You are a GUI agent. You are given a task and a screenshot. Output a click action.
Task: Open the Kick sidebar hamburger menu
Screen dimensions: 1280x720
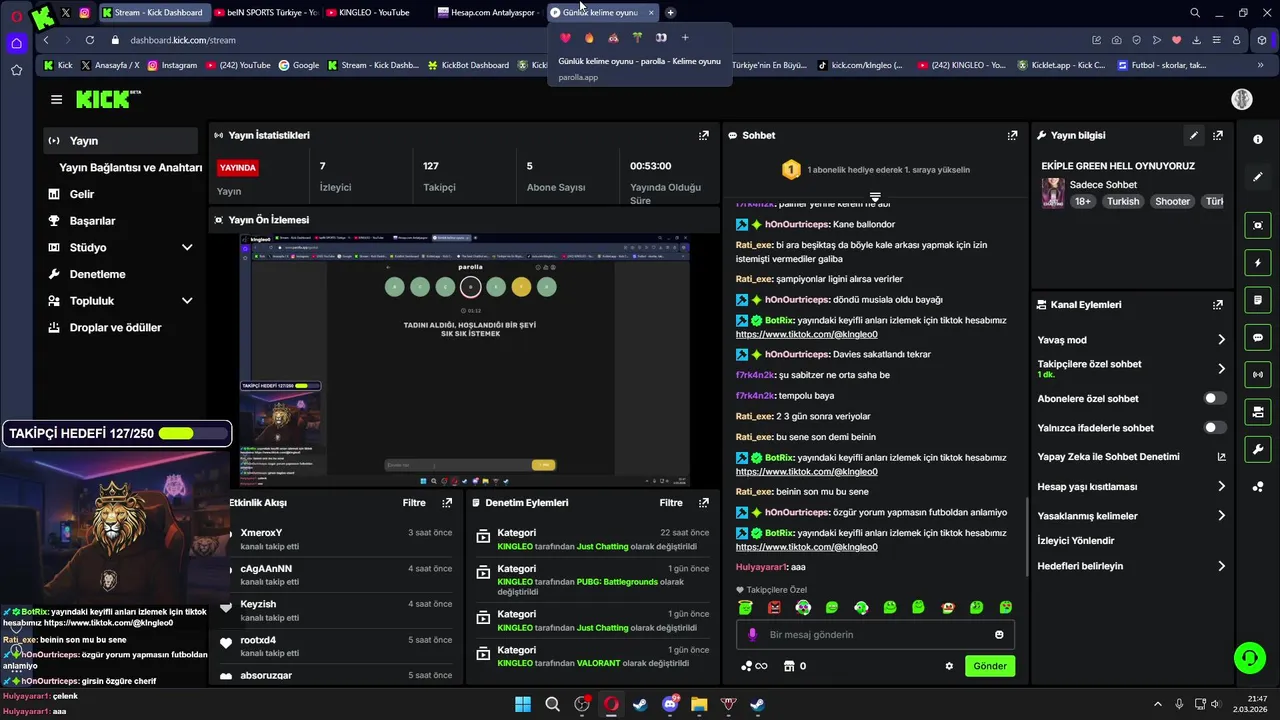pyautogui.click(x=56, y=99)
